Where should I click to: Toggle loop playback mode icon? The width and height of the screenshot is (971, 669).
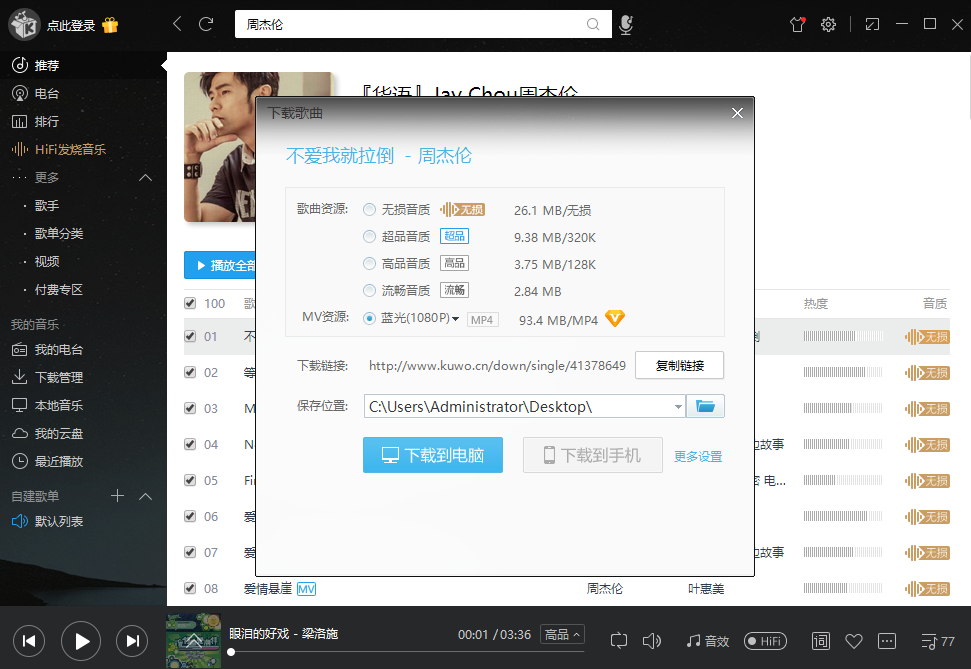(619, 641)
